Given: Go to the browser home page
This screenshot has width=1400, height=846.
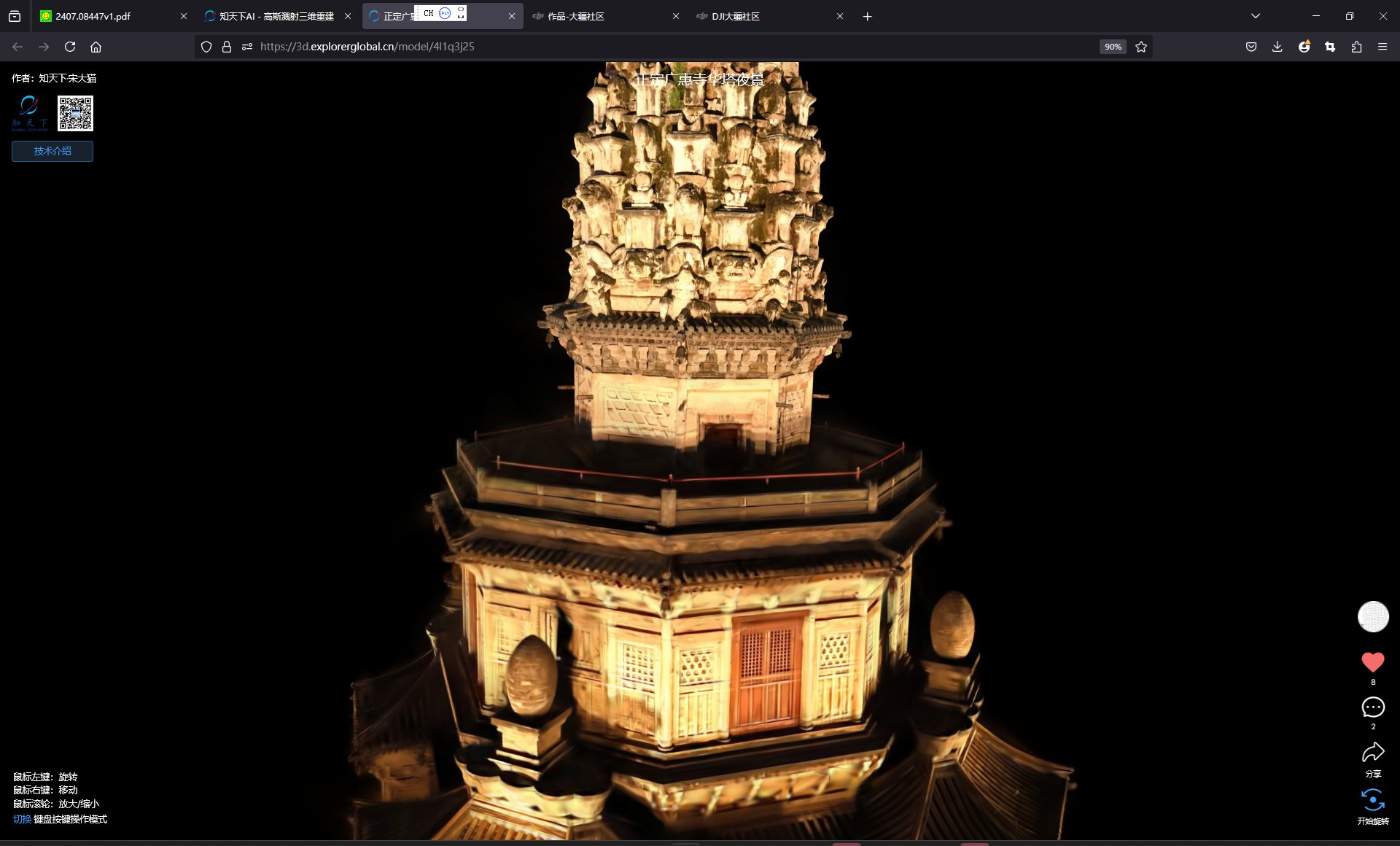Looking at the screenshot, I should [96, 47].
